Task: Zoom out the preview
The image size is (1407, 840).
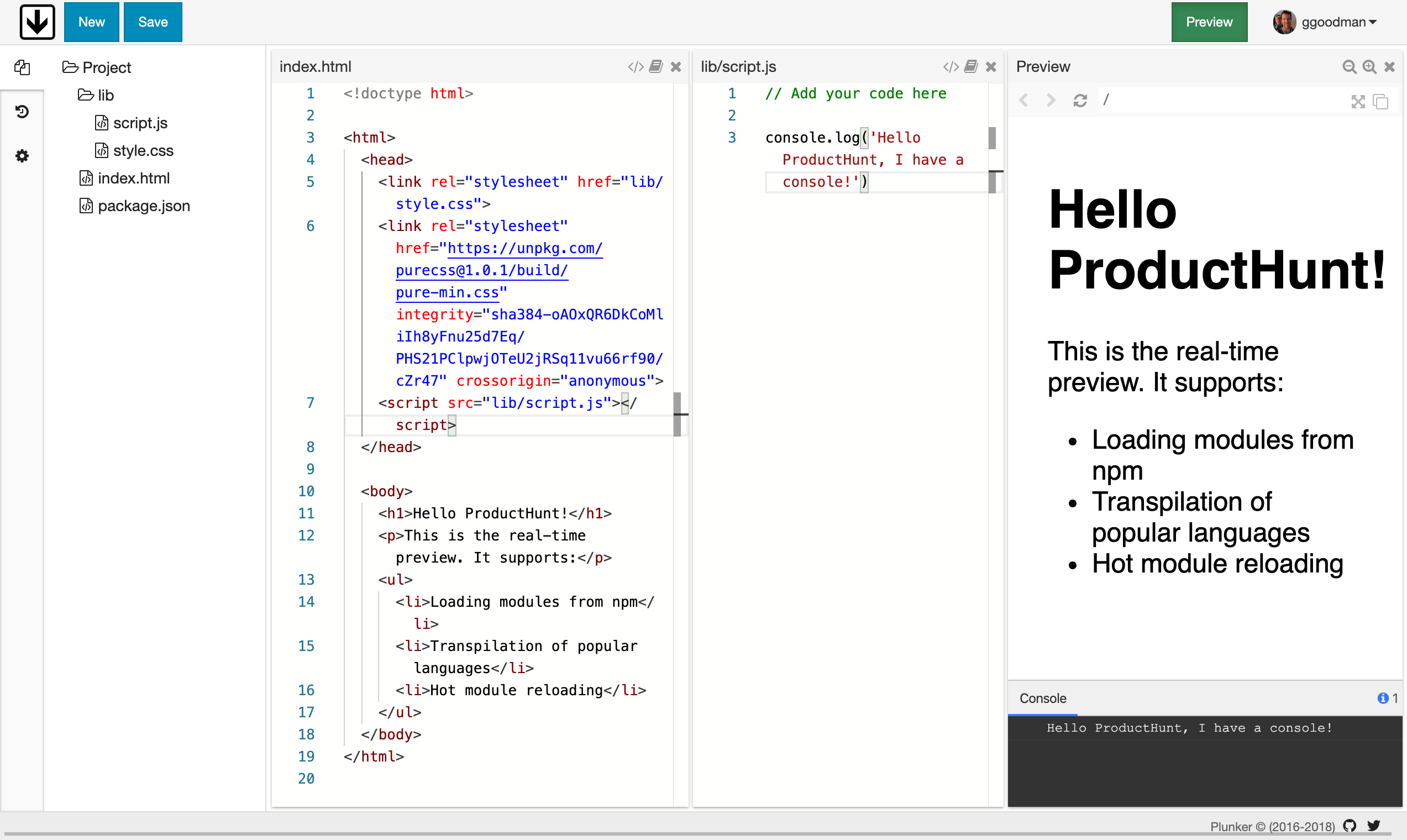Action: pos(1350,67)
